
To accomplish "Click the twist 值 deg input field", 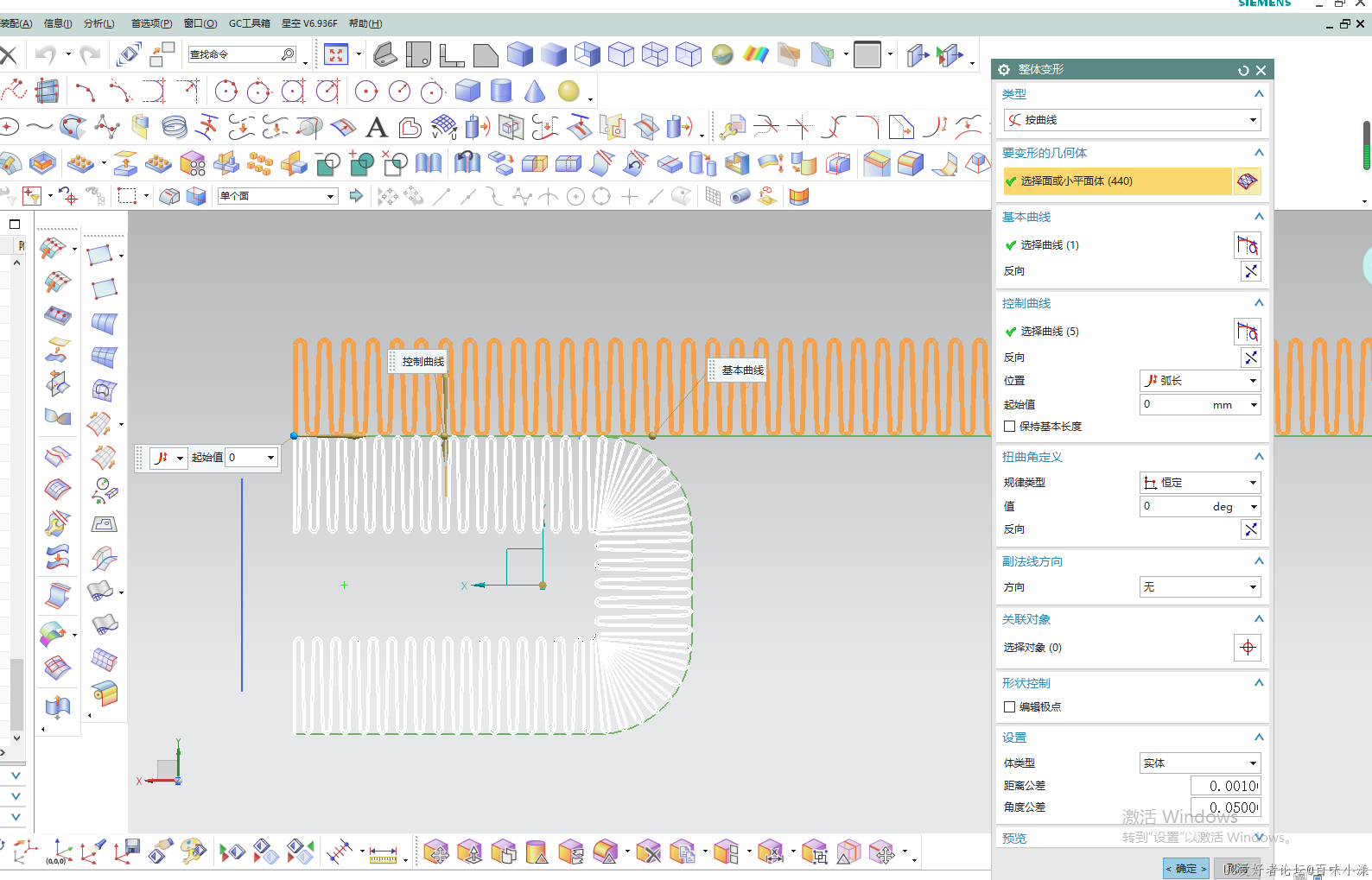I will pos(1193,507).
